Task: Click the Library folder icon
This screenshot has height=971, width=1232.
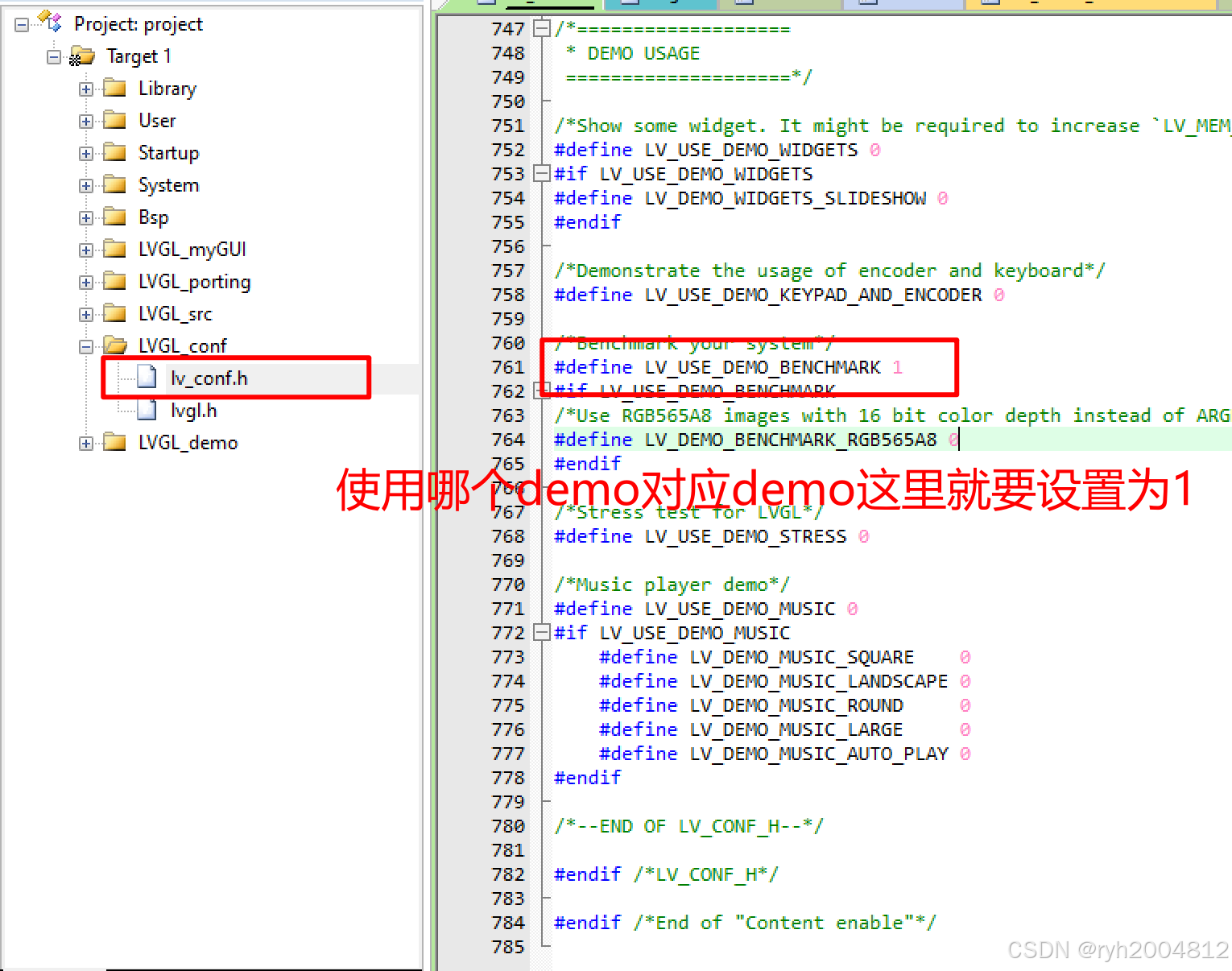Action: [x=114, y=88]
